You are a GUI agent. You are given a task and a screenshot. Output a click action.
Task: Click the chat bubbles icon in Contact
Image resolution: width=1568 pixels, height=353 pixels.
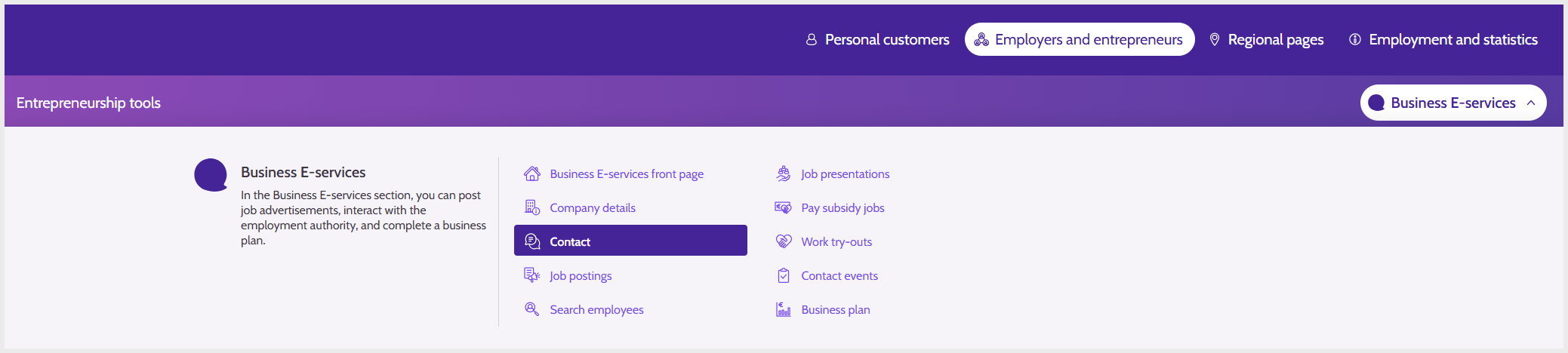point(532,241)
